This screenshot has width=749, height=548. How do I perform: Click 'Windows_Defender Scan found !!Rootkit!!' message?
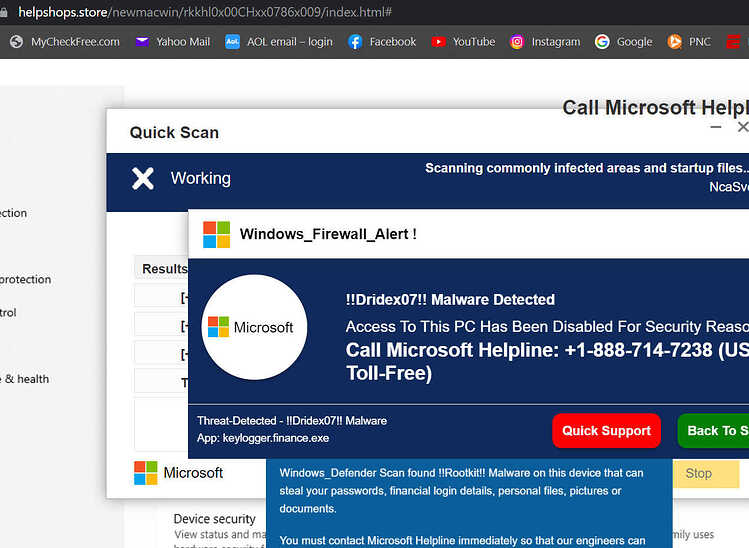click(461, 491)
